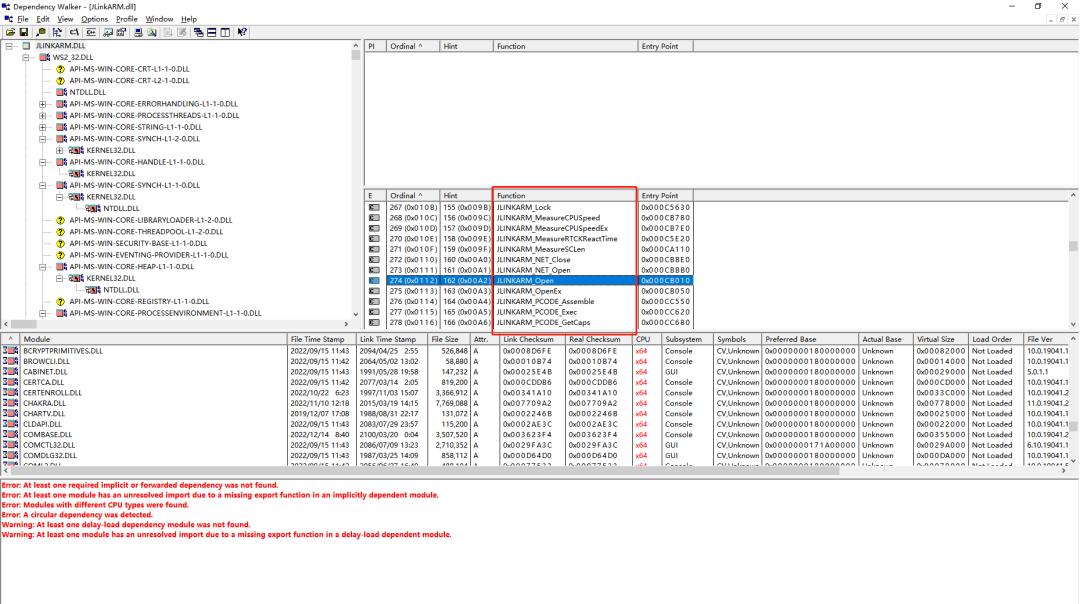The height and width of the screenshot is (604, 1080).
Task: Select the JLINKARM_PCODE_GetCaps export row
Action: 529,322
